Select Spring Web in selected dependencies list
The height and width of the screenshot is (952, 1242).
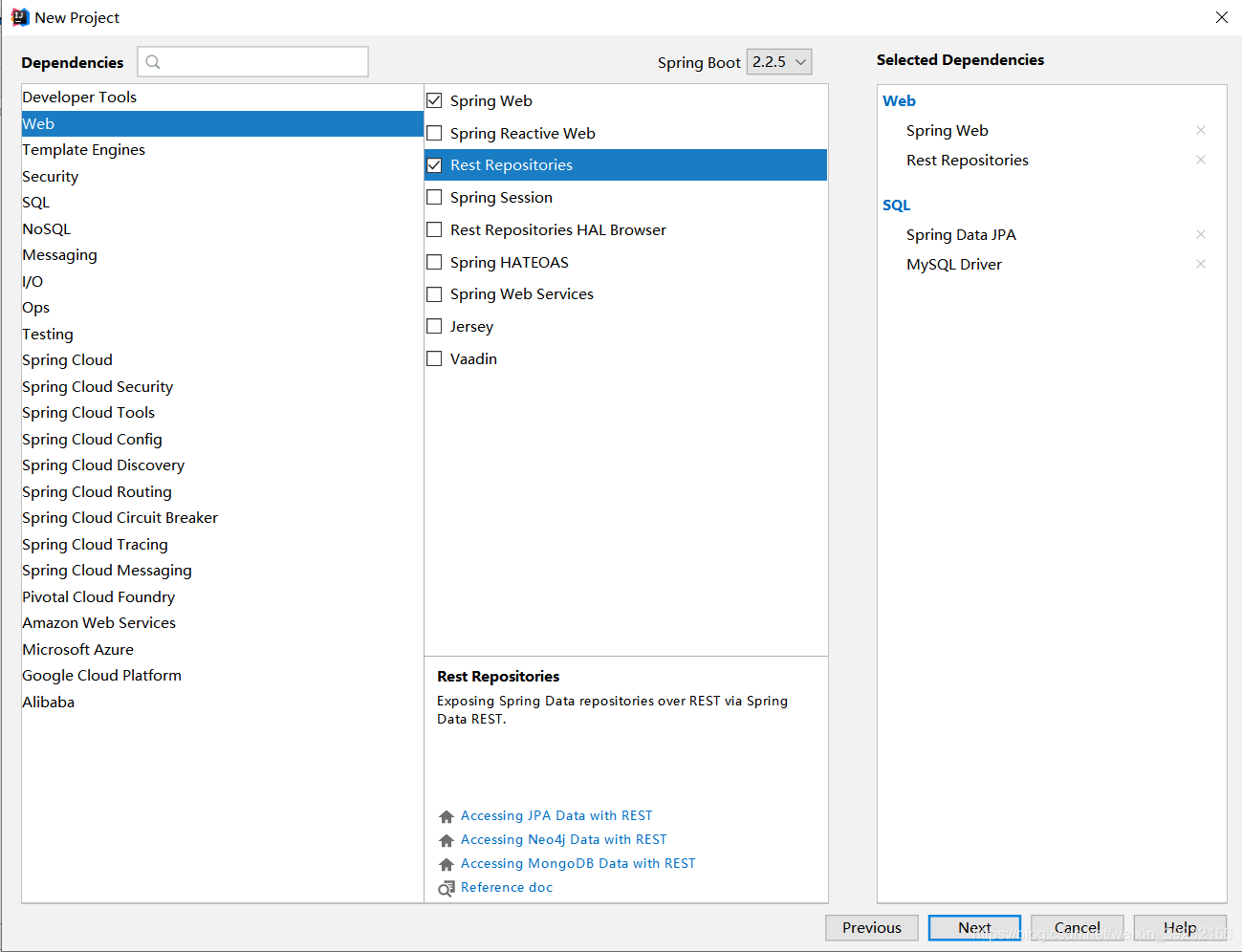[x=948, y=131]
